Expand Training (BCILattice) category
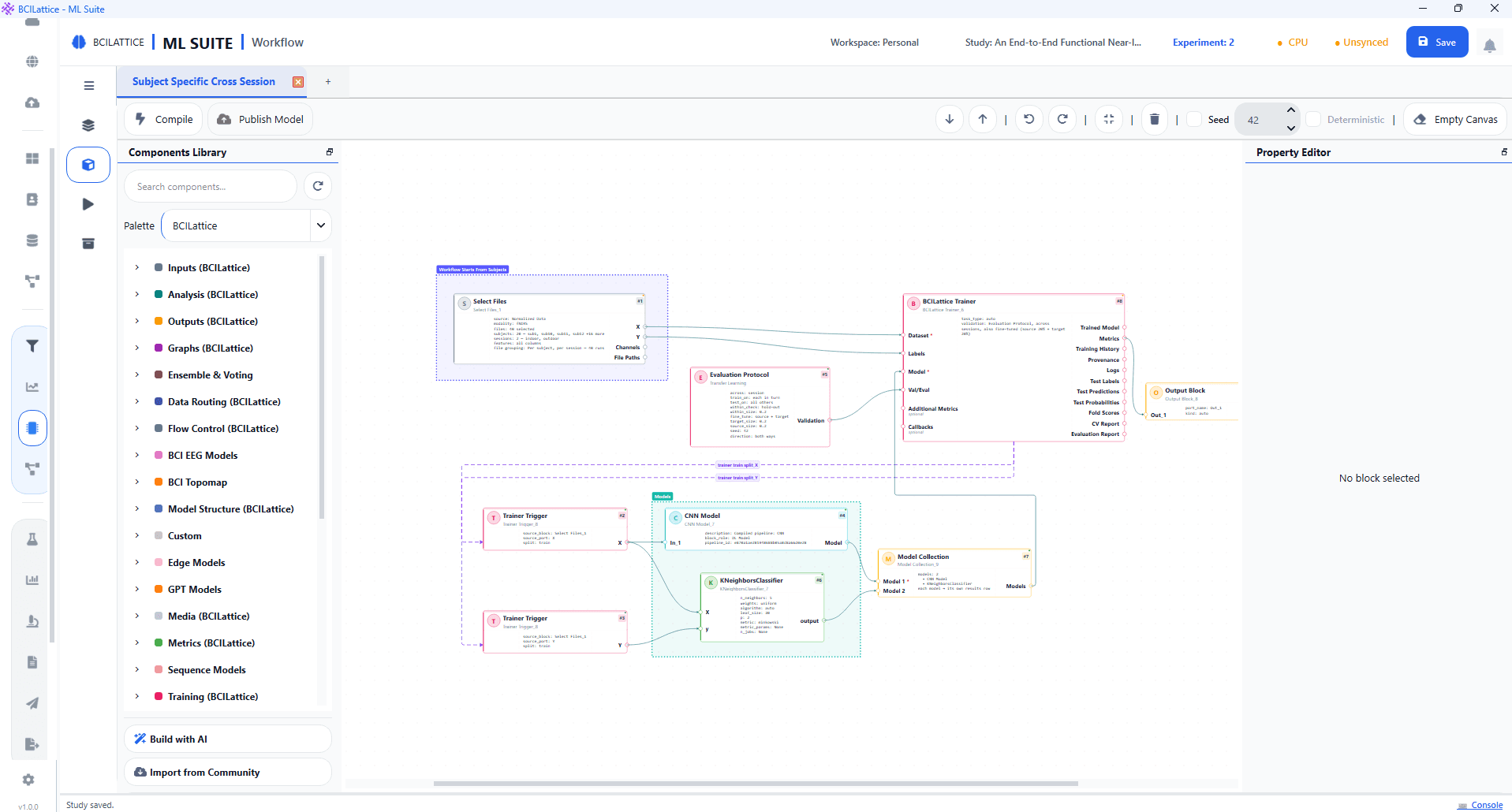Viewport: 1512px width, 812px height. 137,697
